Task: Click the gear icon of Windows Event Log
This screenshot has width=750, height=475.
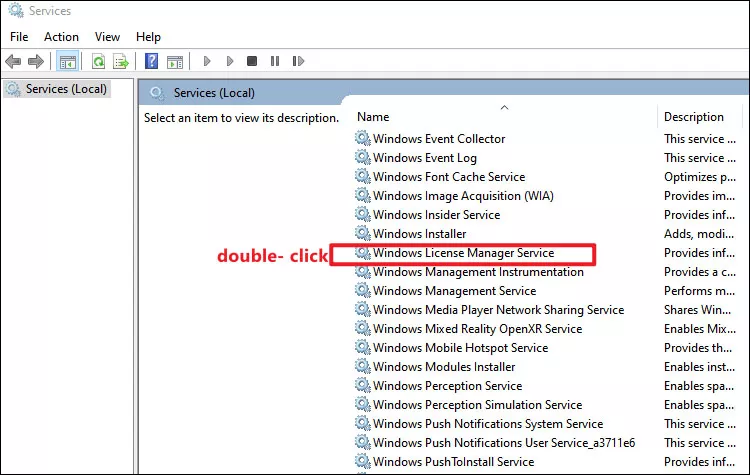Action: [363, 158]
